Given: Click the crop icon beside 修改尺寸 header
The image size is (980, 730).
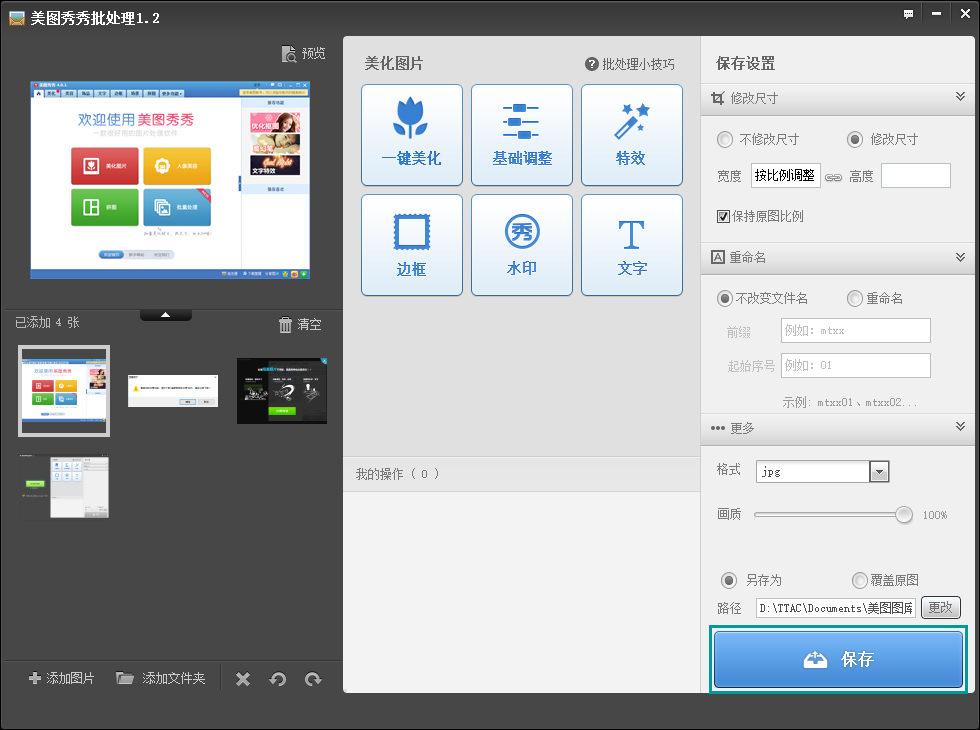Looking at the screenshot, I should click(x=718, y=98).
